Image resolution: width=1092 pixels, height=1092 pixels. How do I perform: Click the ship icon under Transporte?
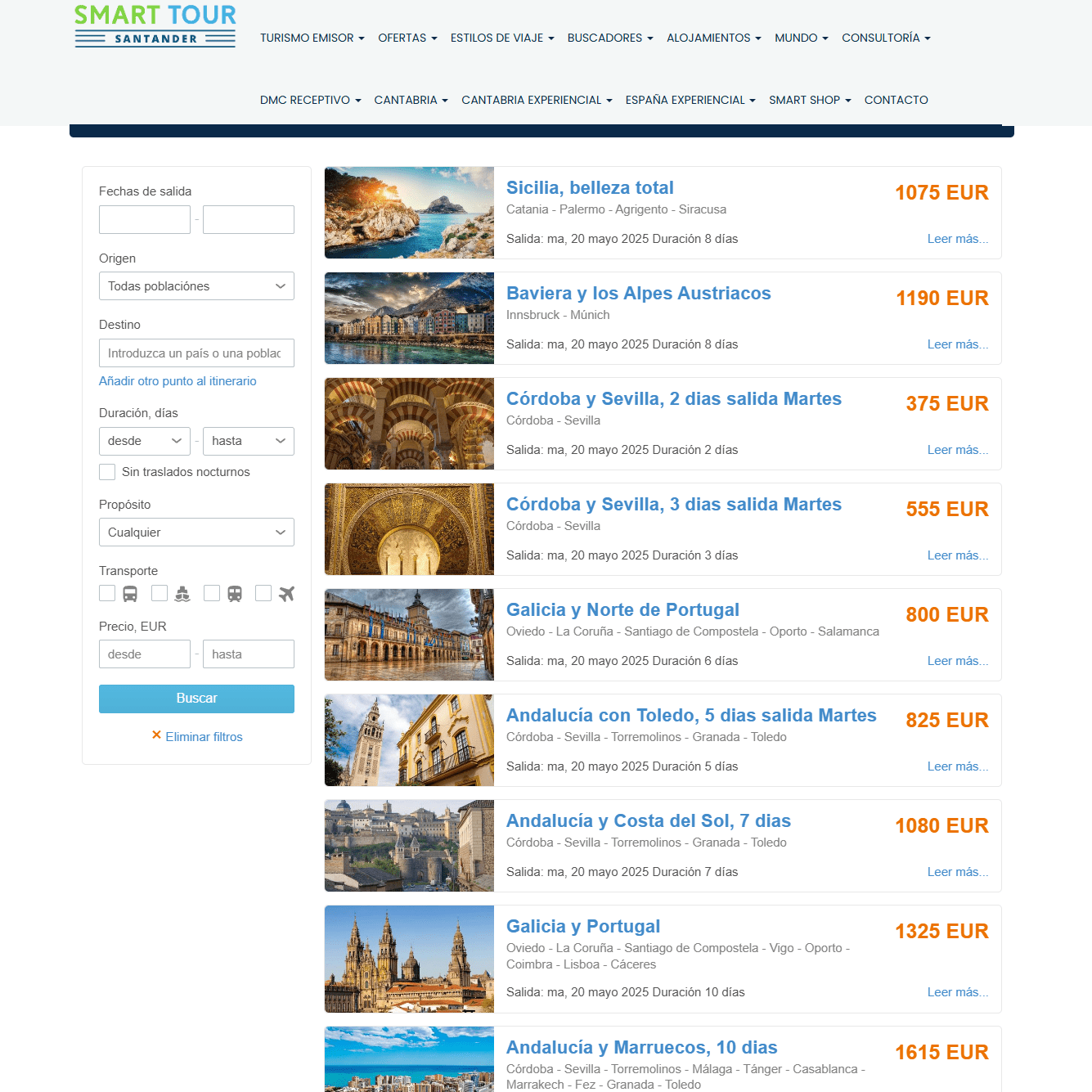tap(182, 594)
